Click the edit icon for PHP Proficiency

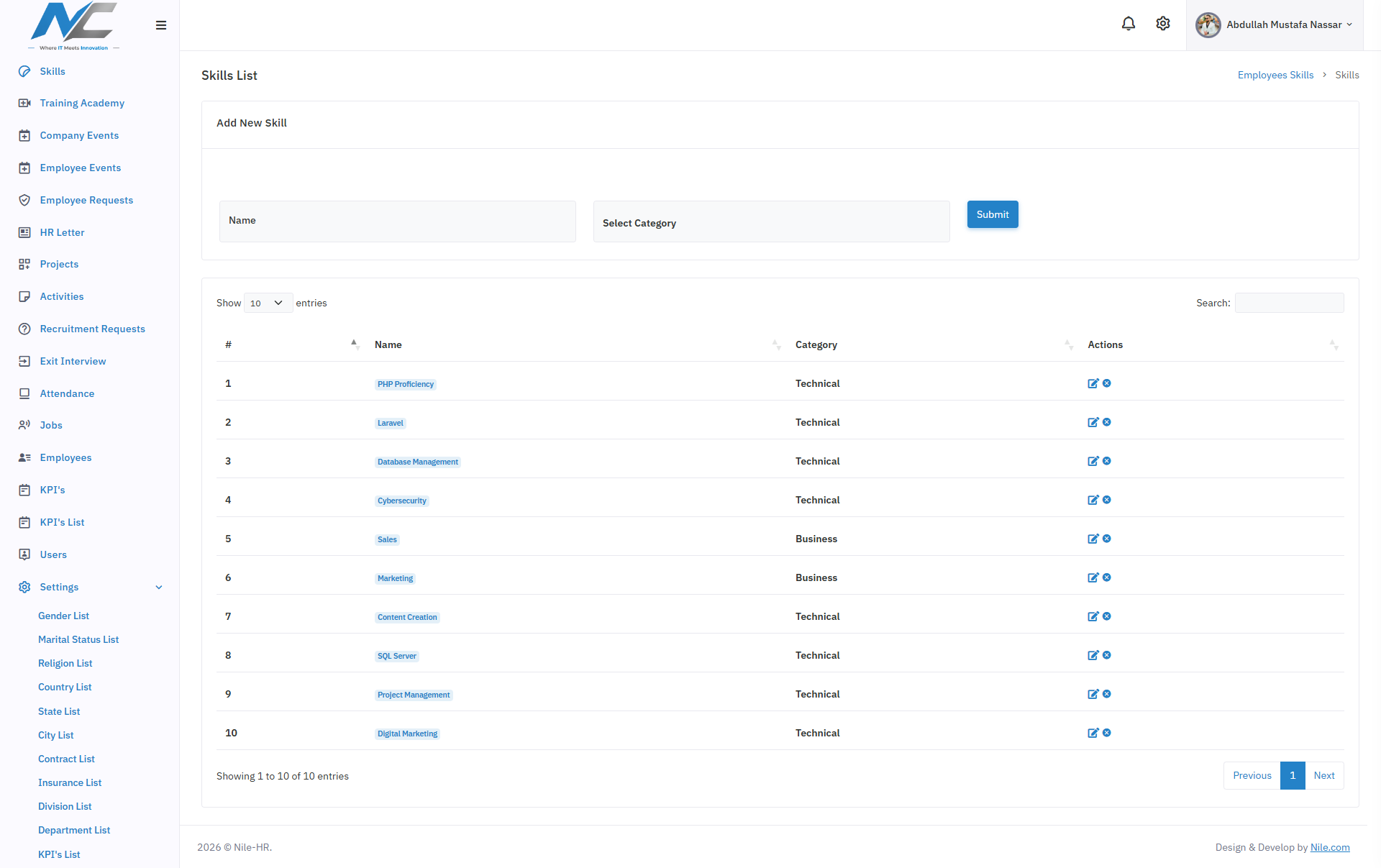1093,383
